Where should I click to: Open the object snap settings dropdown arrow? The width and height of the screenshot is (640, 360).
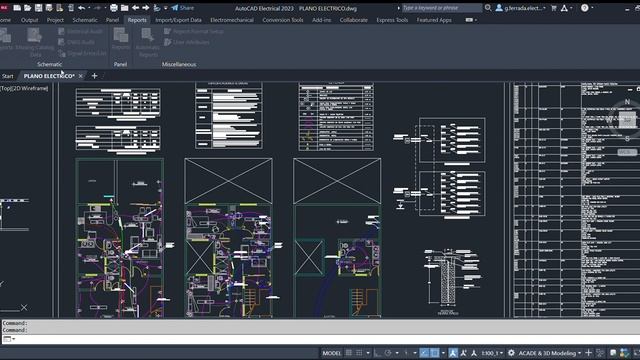(443, 353)
